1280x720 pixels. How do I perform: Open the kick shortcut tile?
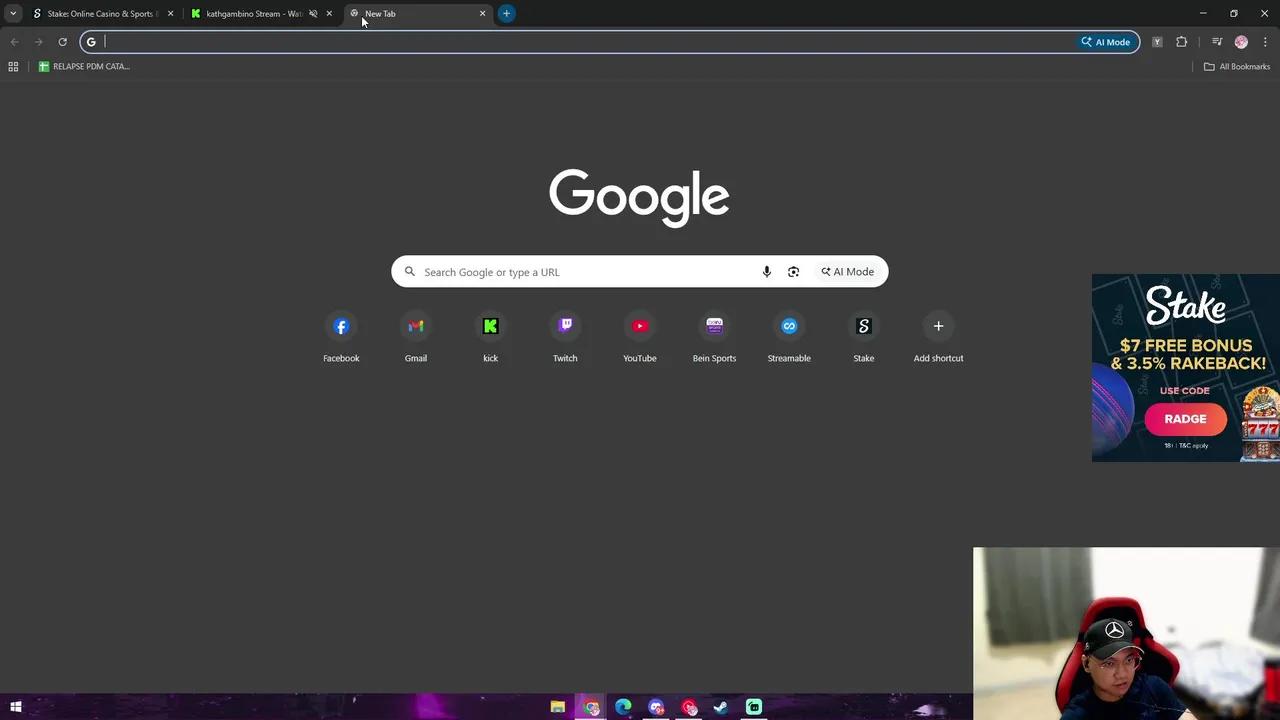[490, 327]
